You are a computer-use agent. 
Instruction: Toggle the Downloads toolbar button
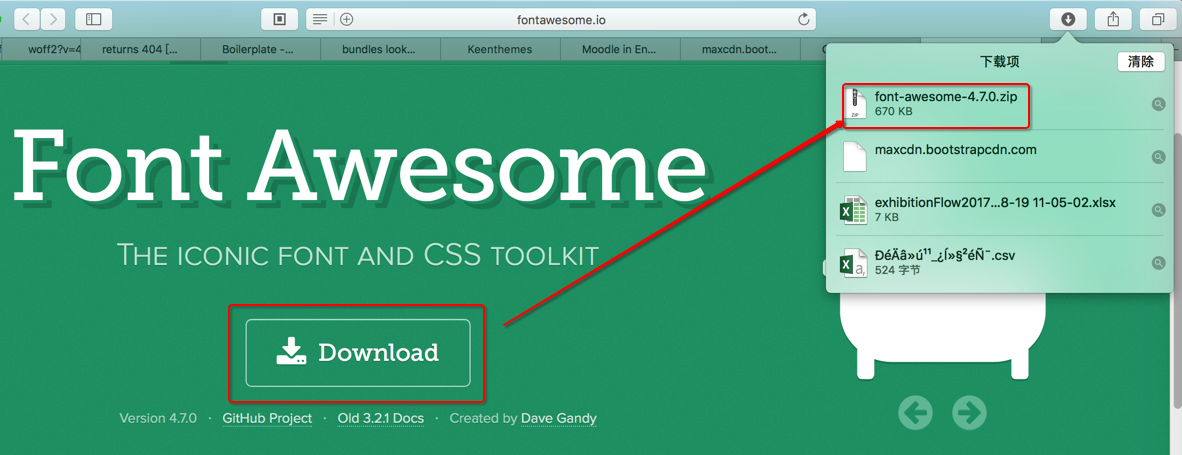point(1068,19)
